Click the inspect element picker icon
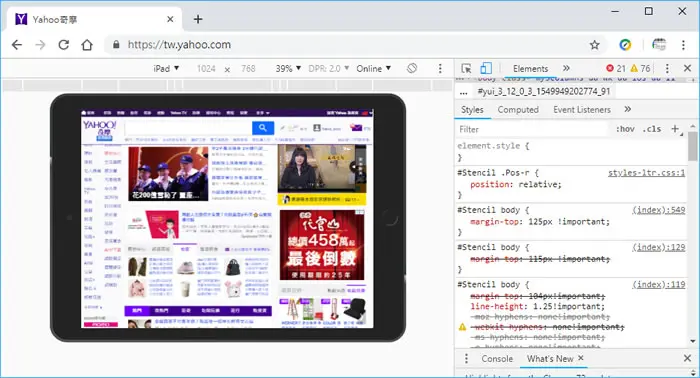This screenshot has width=700, height=378. (466, 69)
